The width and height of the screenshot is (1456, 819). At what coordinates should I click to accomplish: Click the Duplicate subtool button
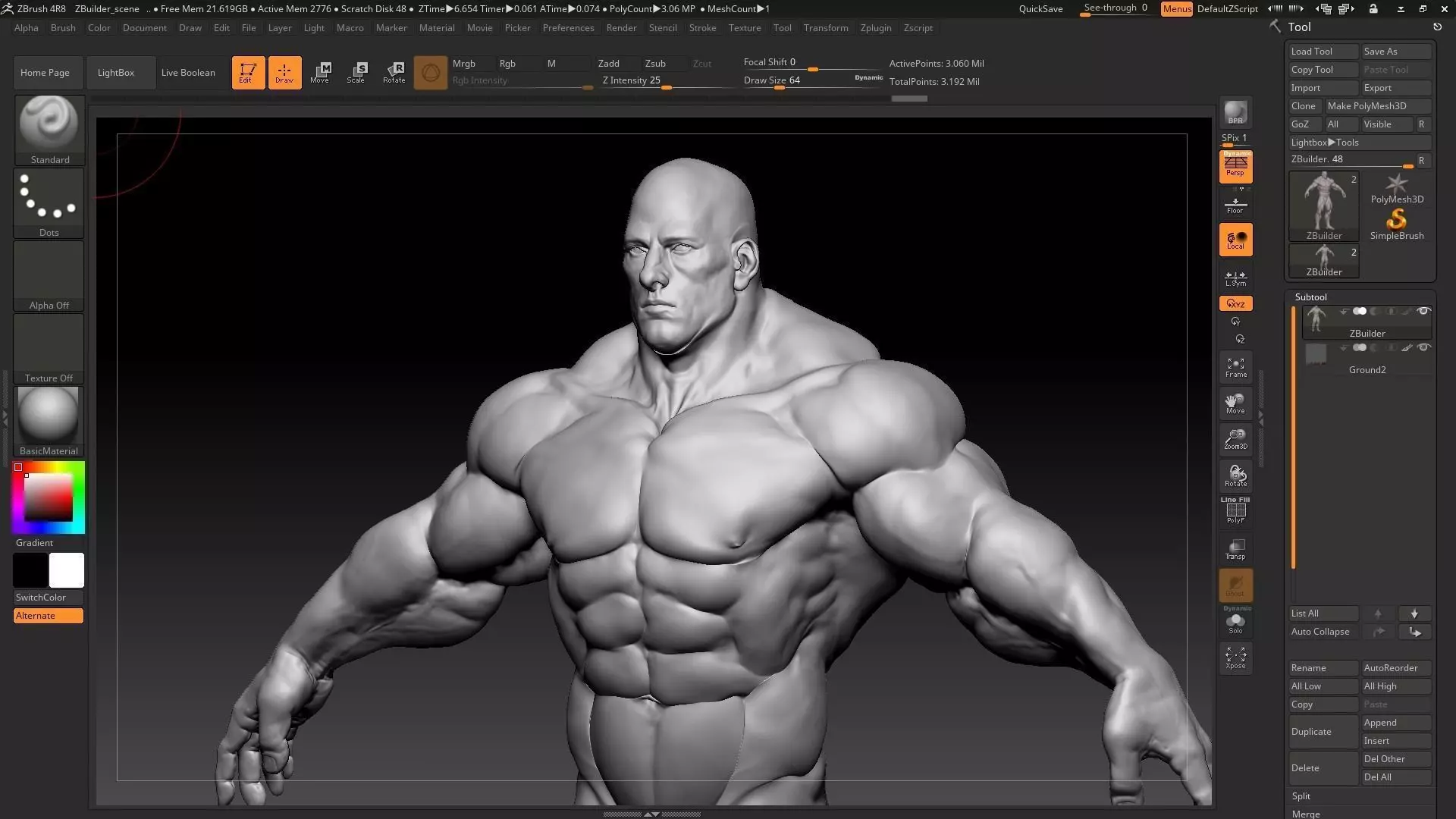(x=1323, y=732)
